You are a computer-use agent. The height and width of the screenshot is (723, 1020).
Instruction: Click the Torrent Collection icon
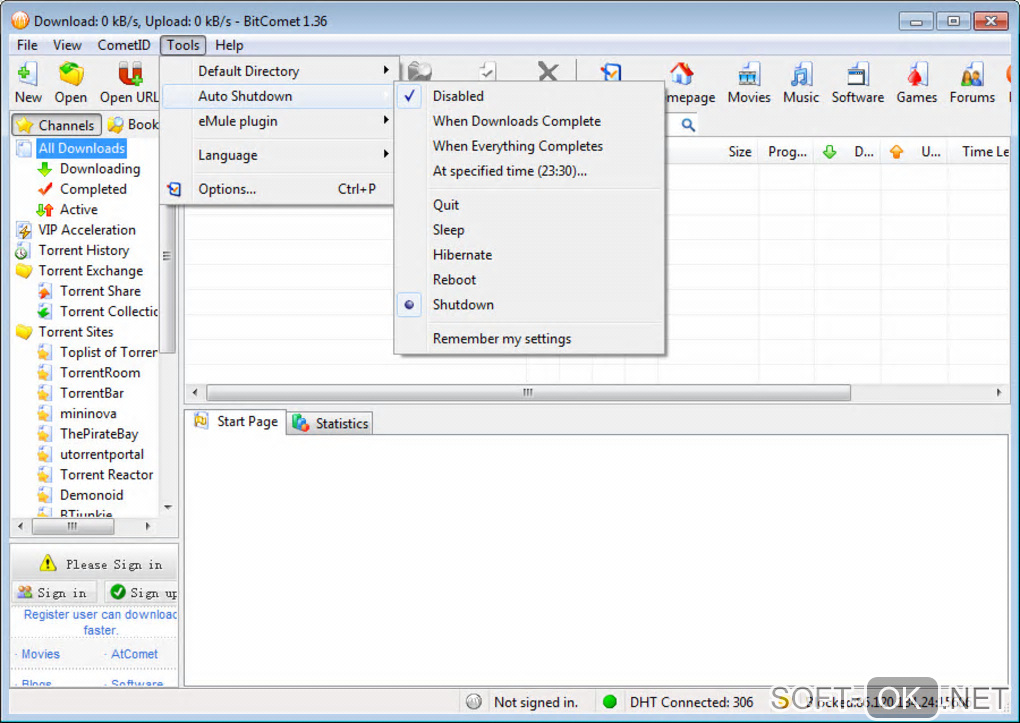click(x=44, y=312)
